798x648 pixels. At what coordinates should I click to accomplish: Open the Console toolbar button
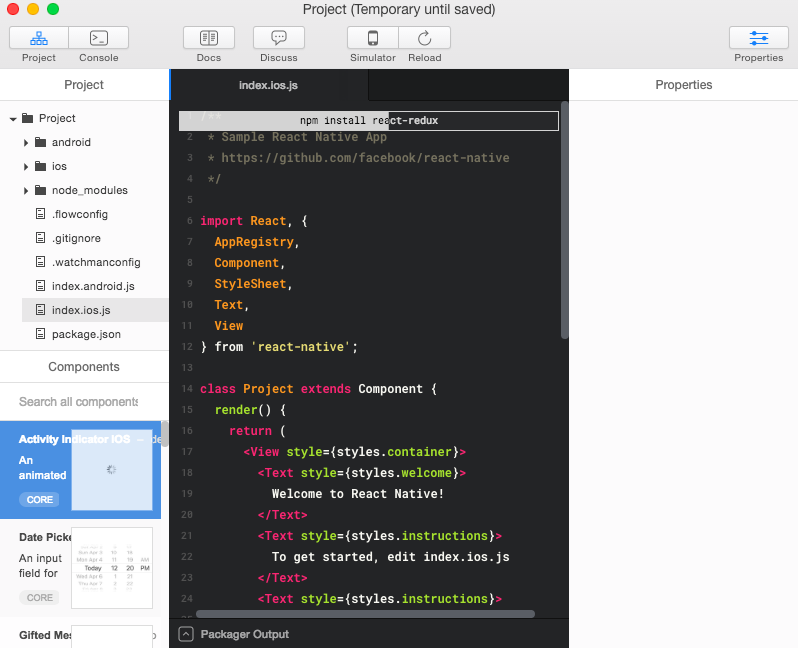98,38
